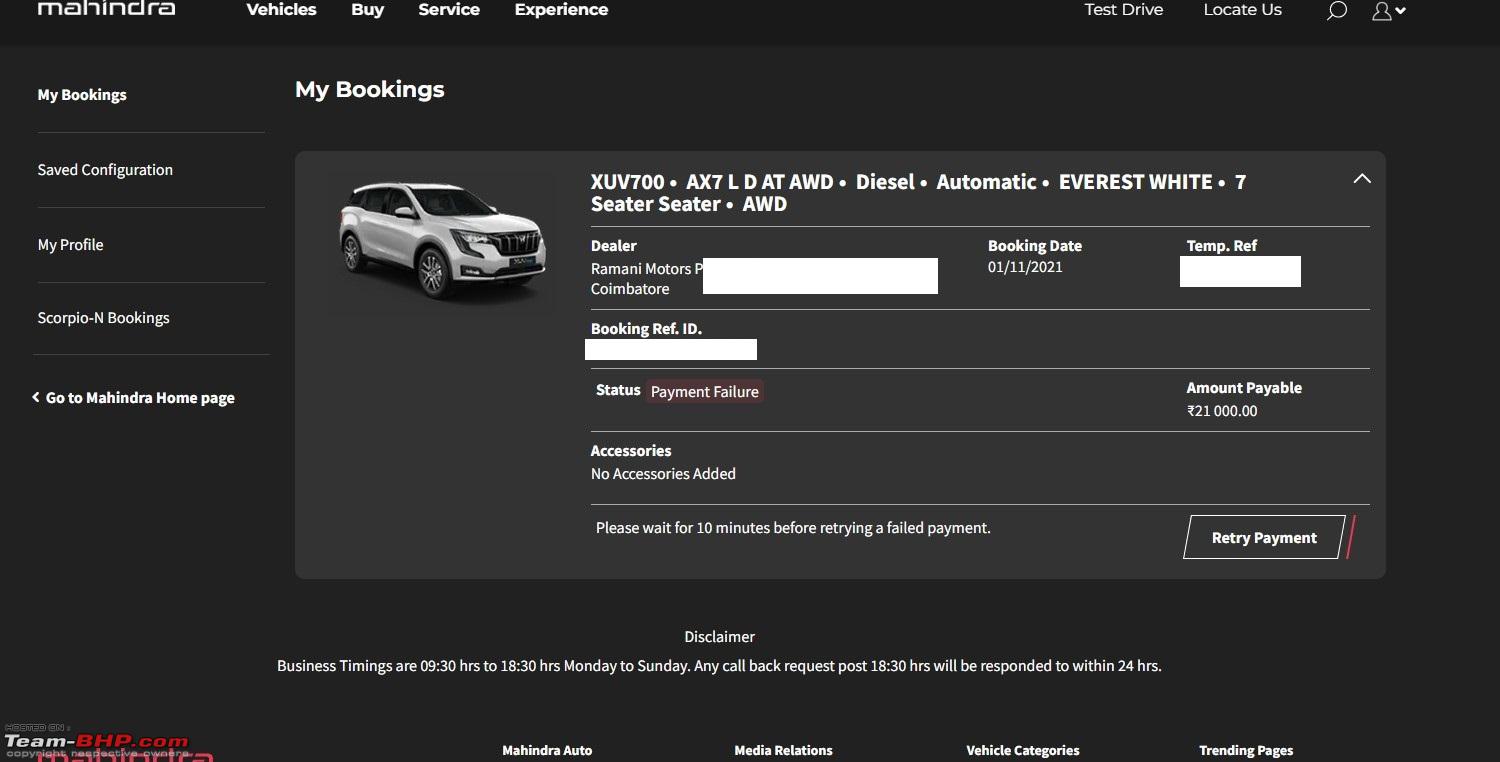The width and height of the screenshot is (1500, 762).
Task: Click the Amount Payable label
Action: point(1244,388)
